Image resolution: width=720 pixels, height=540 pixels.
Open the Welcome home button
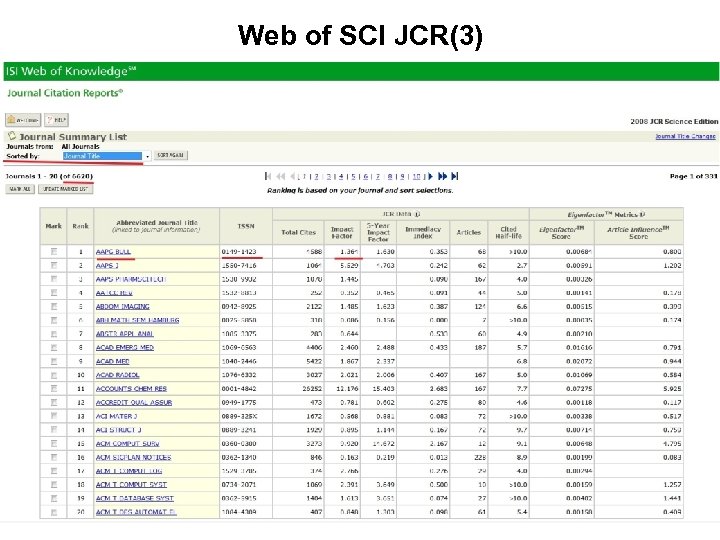23,120
